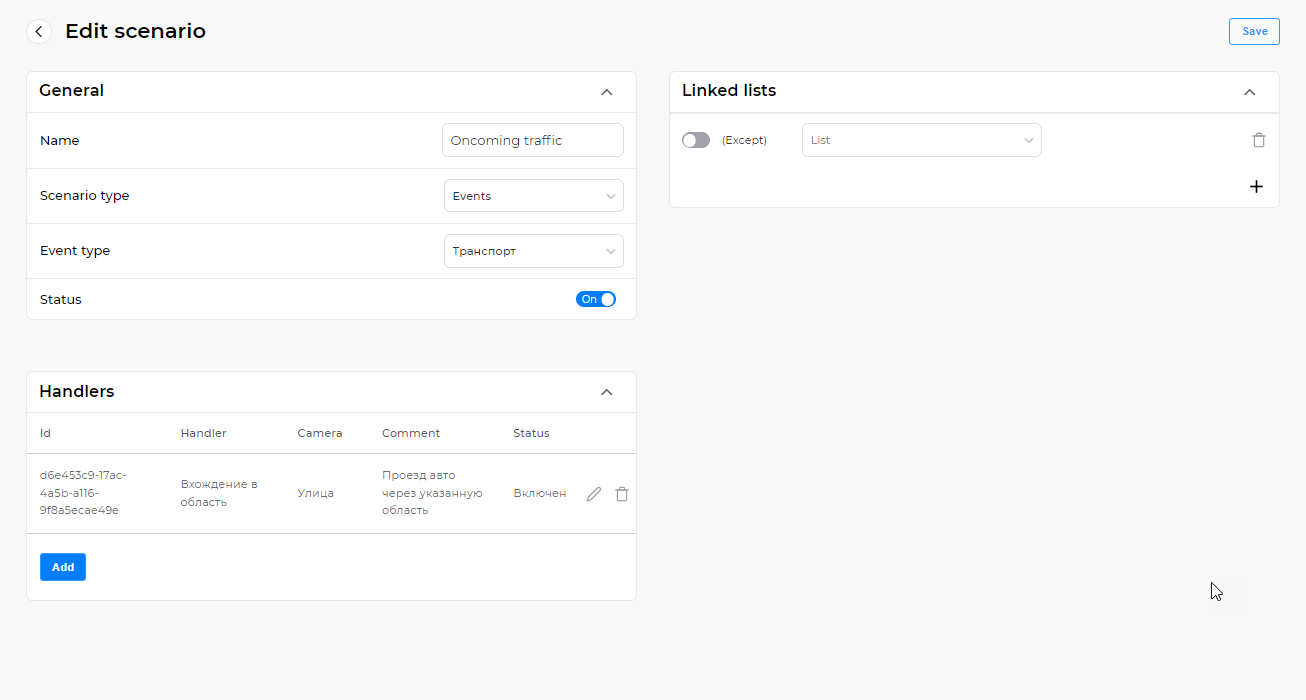
Task: Add a linked list with the plus icon
Action: pos(1257,187)
